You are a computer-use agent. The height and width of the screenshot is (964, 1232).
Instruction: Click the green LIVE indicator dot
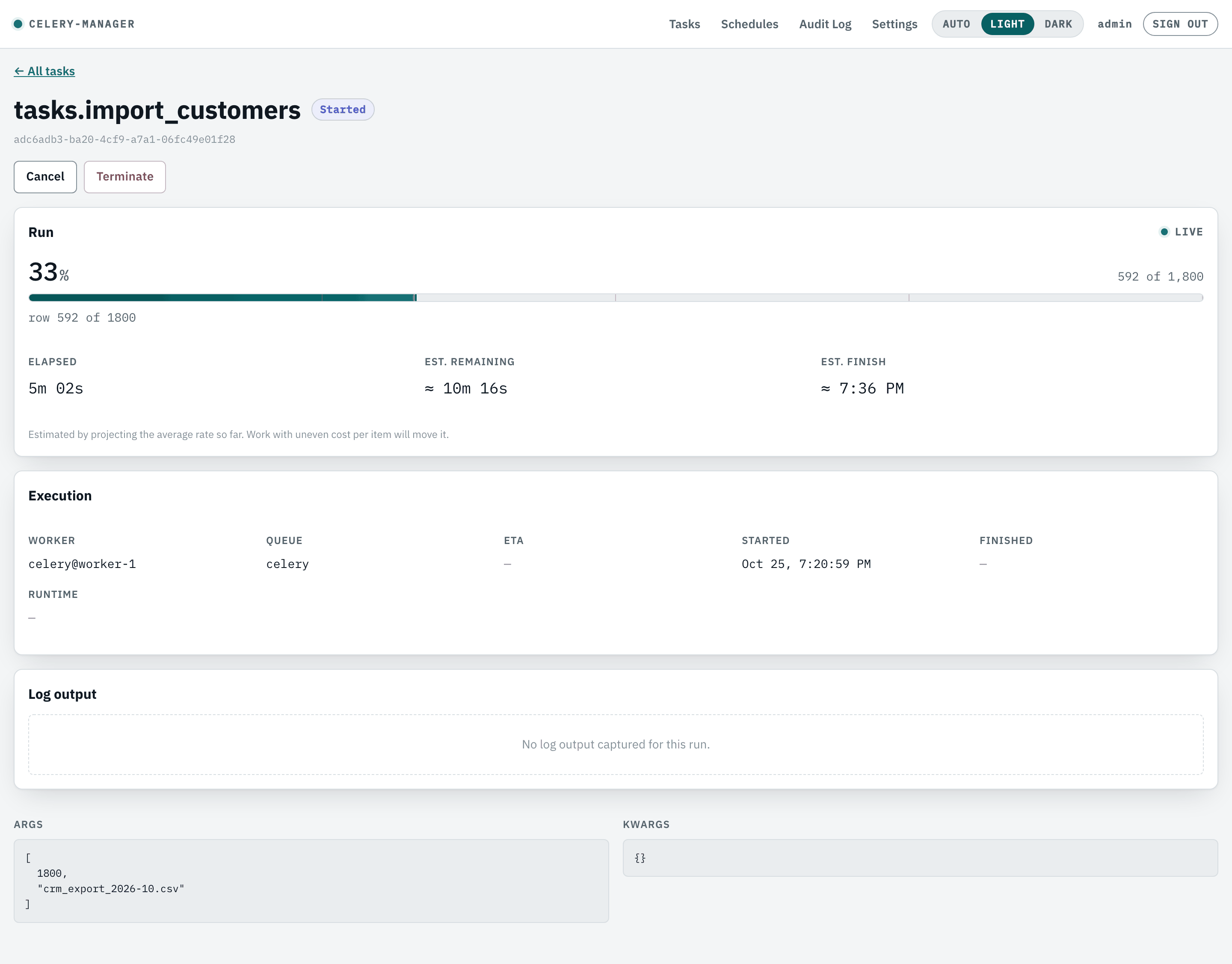[x=1164, y=232]
